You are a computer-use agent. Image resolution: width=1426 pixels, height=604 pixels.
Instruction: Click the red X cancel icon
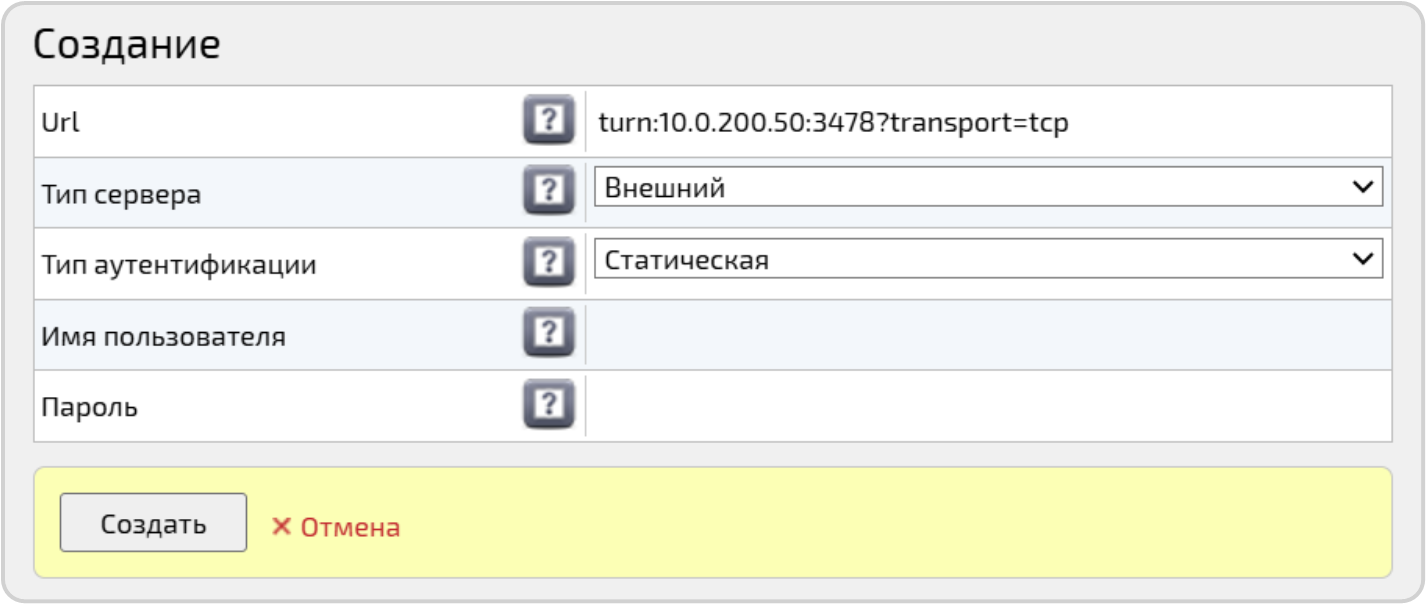pyautogui.click(x=281, y=526)
